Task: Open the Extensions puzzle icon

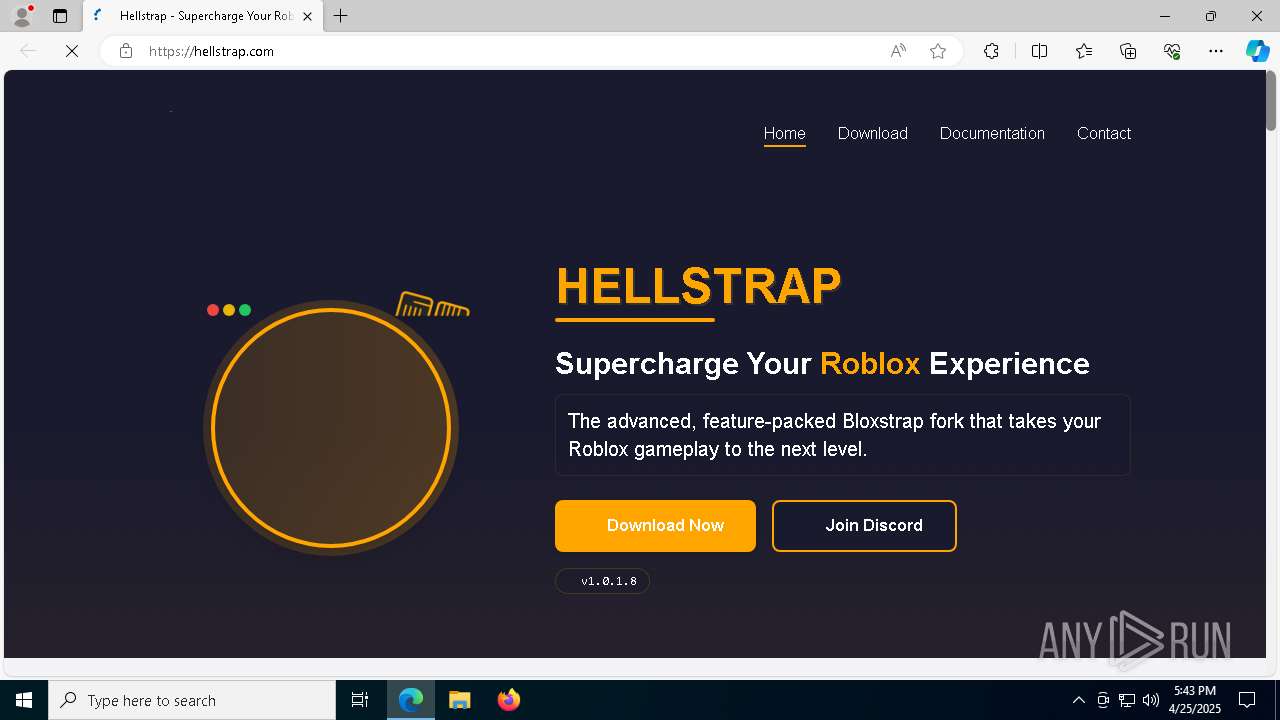Action: pos(991,51)
